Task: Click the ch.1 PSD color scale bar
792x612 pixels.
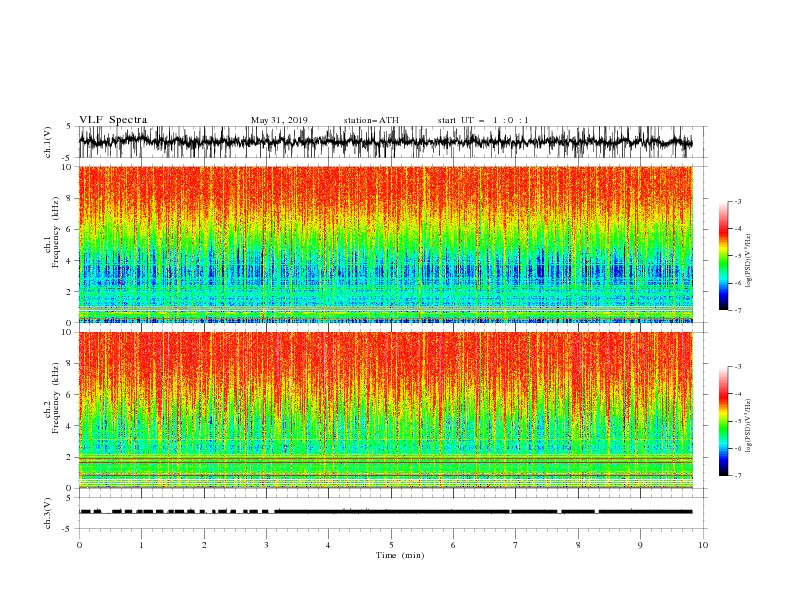Action: (x=723, y=256)
